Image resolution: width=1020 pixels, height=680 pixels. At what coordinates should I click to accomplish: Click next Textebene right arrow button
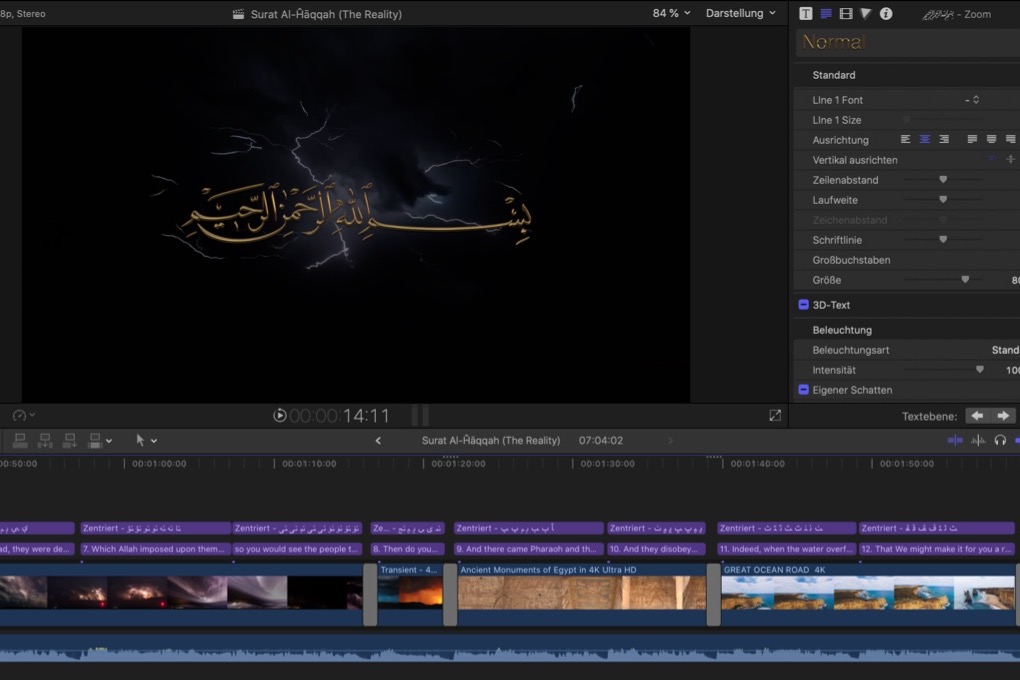pos(1003,416)
